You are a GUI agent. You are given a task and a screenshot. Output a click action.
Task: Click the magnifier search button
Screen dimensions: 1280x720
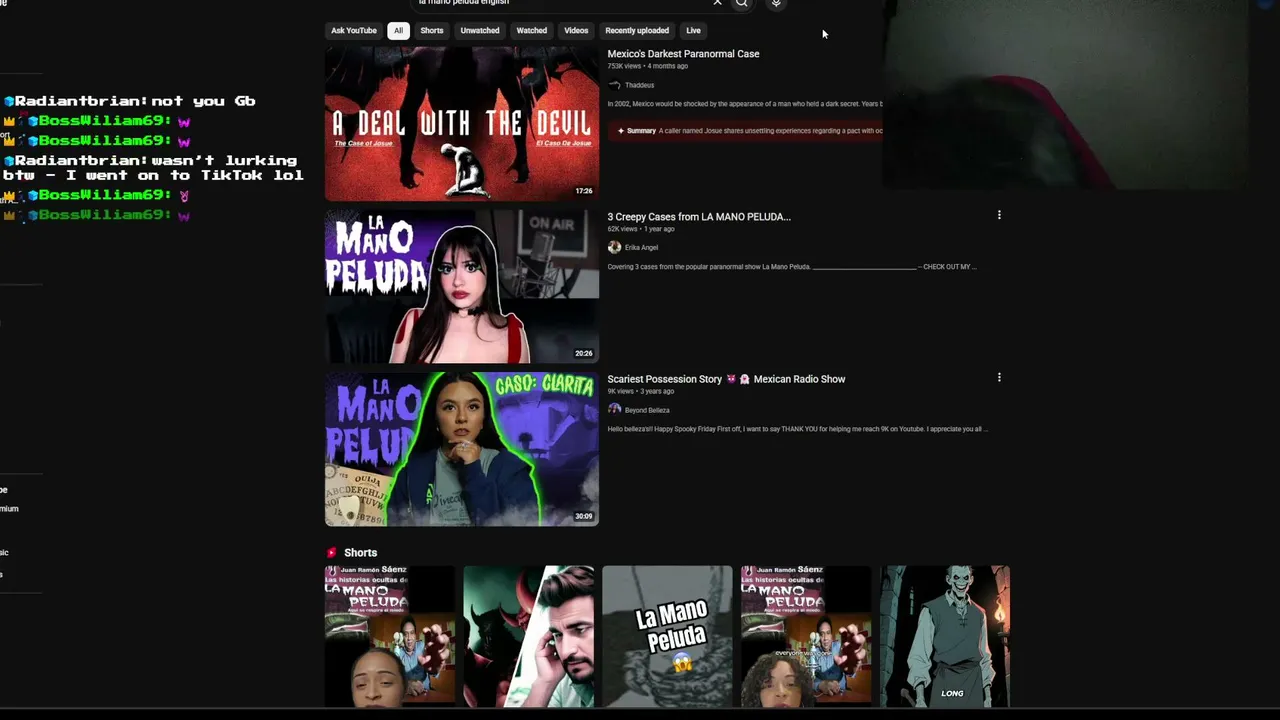(741, 3)
